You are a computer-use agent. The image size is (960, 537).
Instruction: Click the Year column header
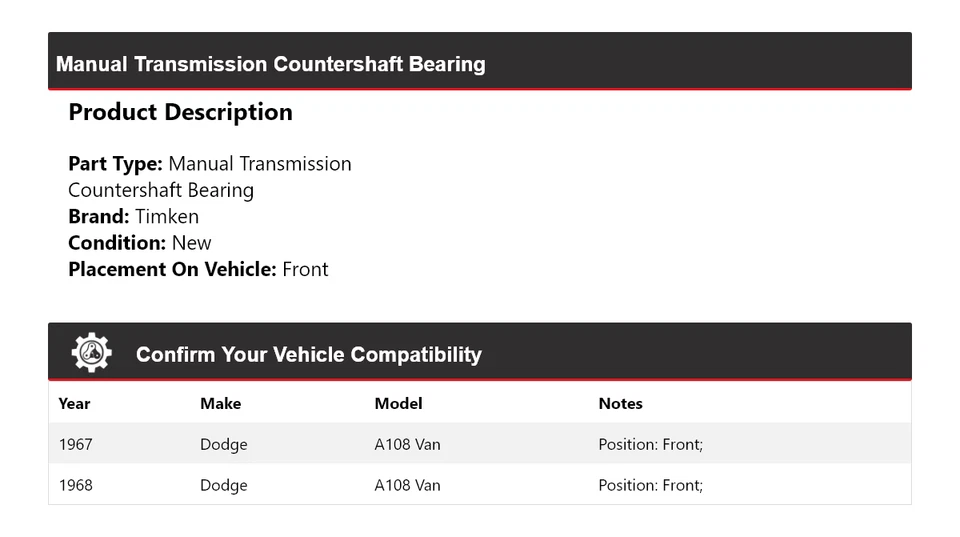click(74, 404)
